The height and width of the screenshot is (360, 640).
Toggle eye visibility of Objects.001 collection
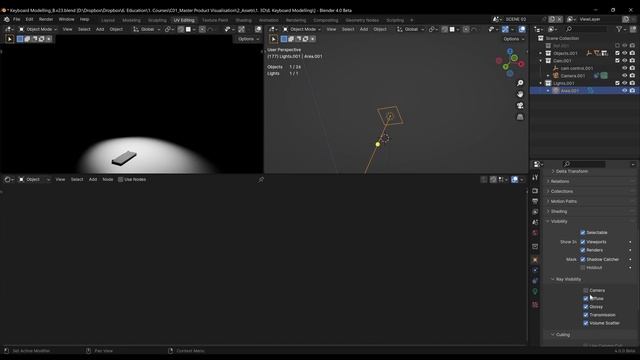coord(624,53)
